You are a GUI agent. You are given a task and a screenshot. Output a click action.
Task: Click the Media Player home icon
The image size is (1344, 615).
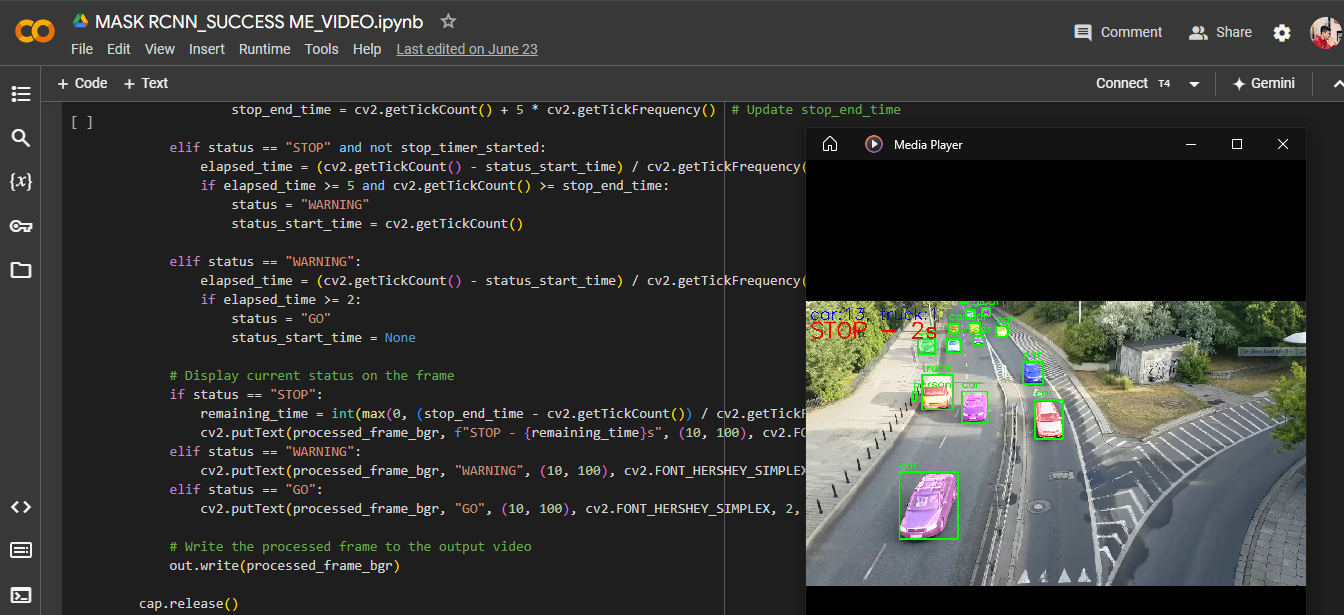(829, 145)
